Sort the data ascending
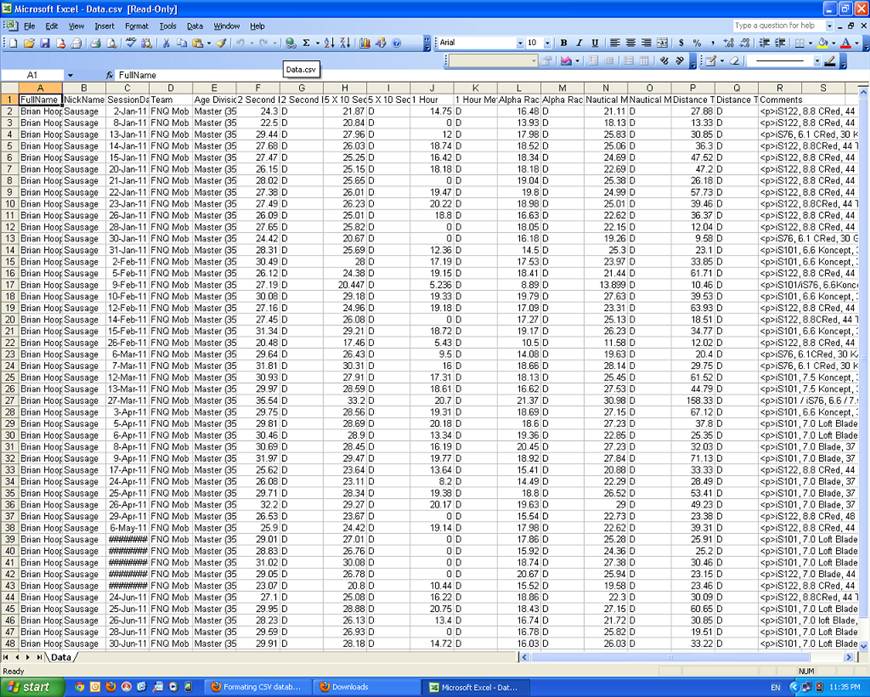The width and height of the screenshot is (870, 697). (x=328, y=43)
